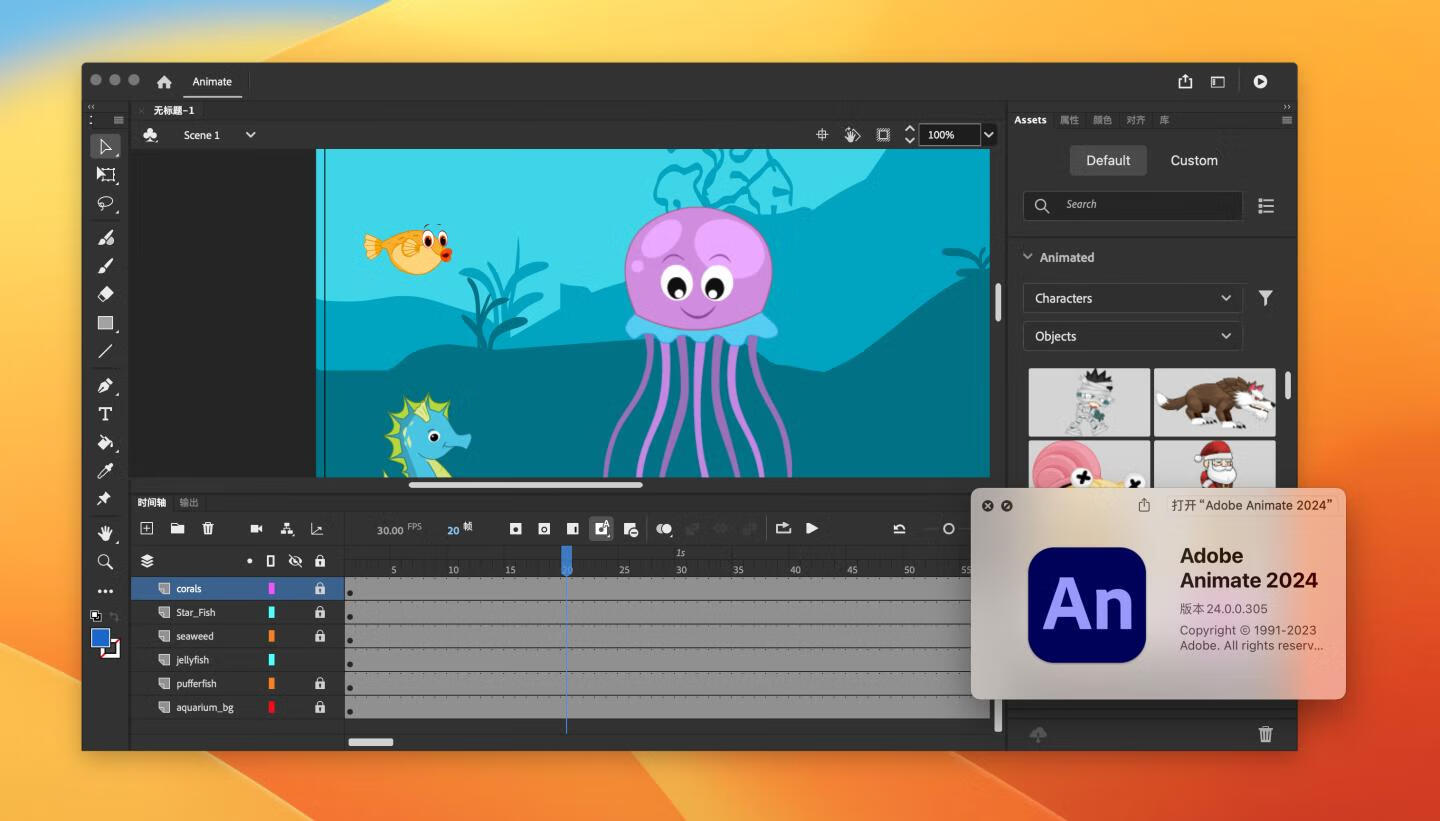The height and width of the screenshot is (821, 1440).
Task: Lock all layers with the header padlock
Action: click(x=320, y=561)
